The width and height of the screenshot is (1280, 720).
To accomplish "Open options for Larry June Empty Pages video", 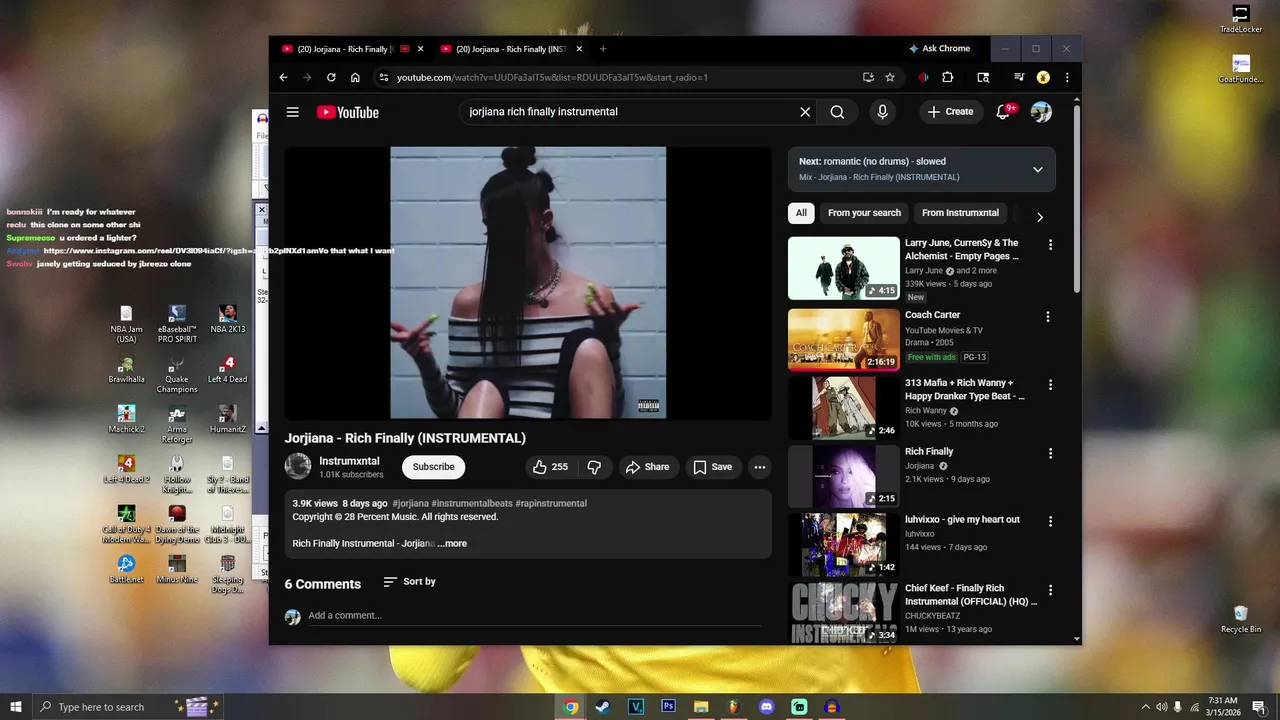I will [x=1050, y=245].
